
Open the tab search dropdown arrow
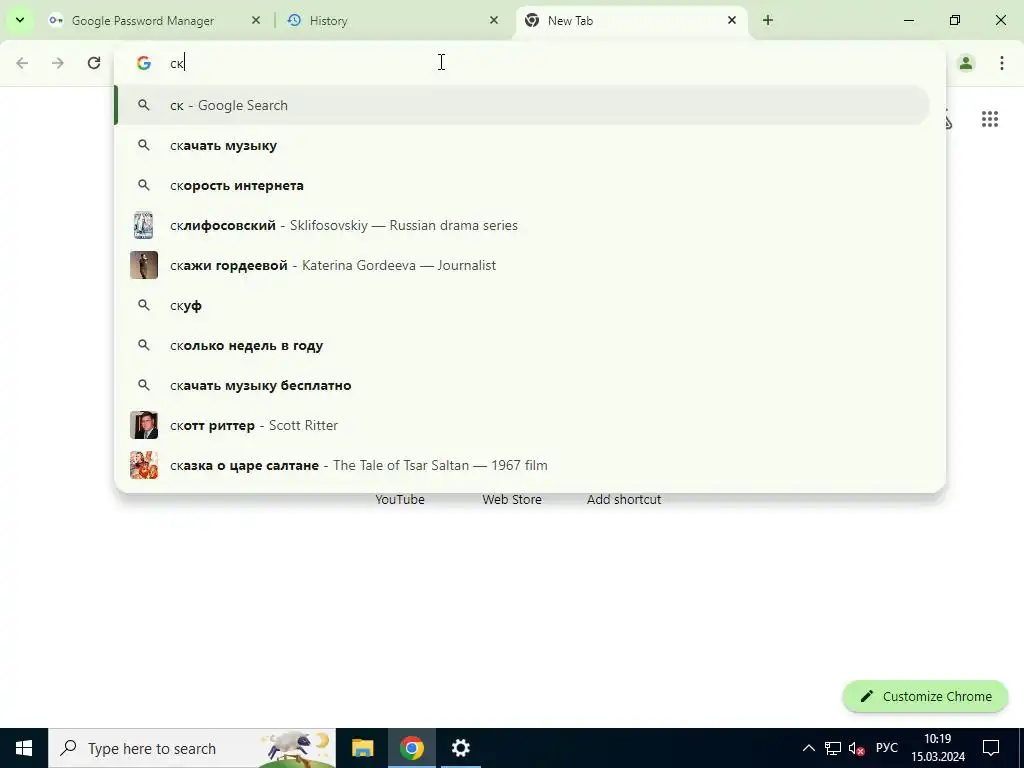coord(20,20)
